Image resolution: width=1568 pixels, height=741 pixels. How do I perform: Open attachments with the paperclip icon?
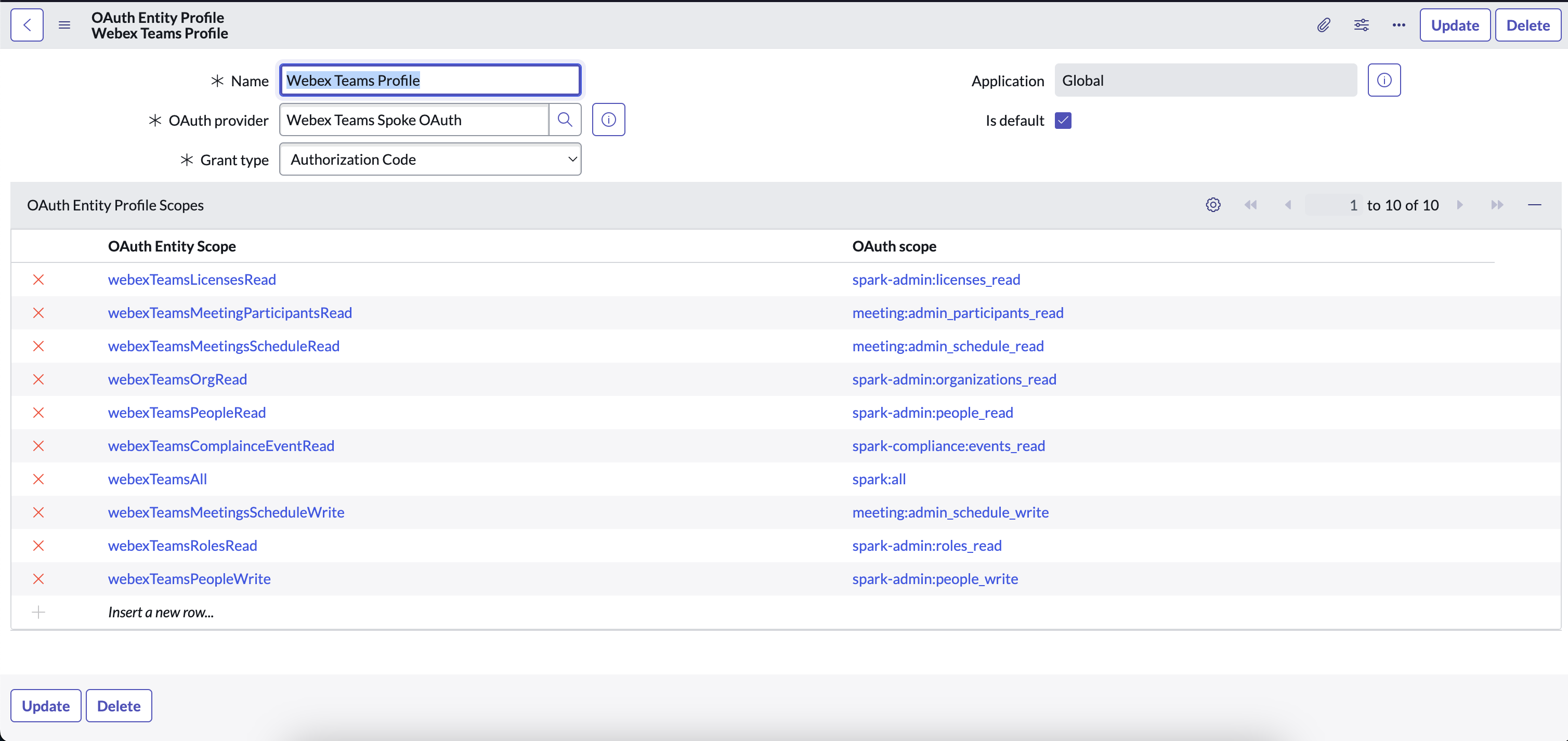[1323, 25]
